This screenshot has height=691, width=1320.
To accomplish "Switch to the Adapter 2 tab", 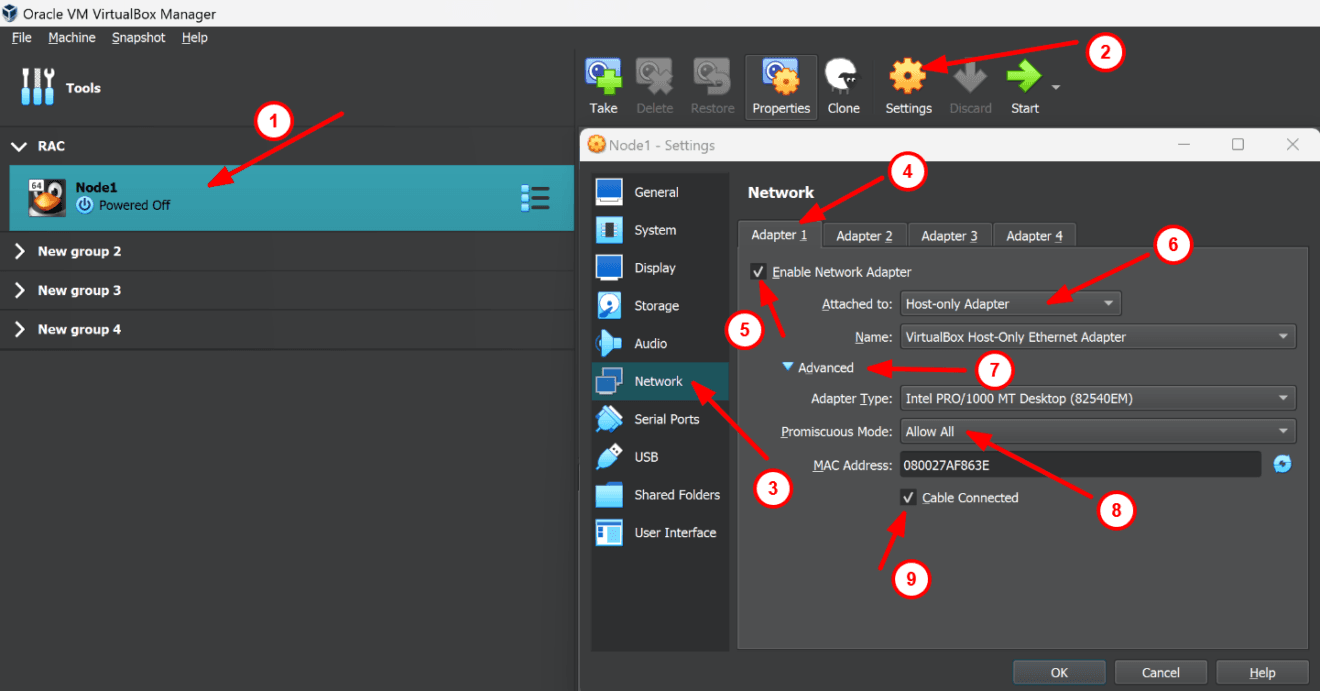I will [863, 235].
